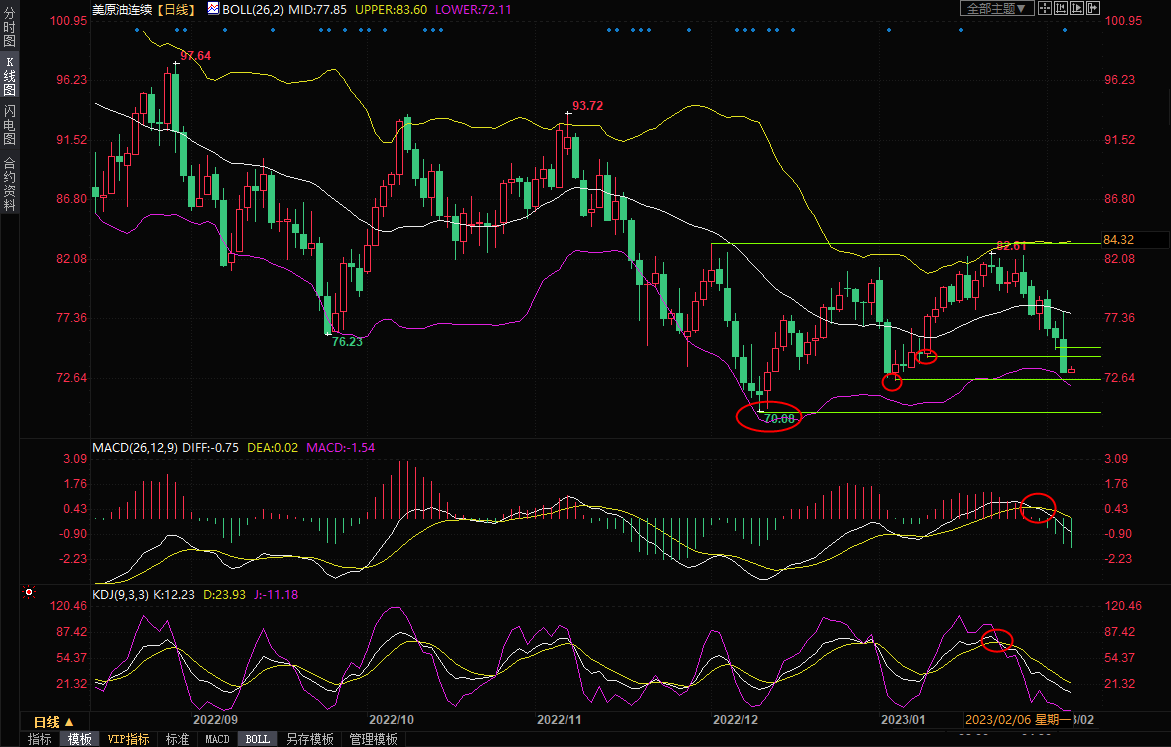Click the 另存模板 button
Screen dimensions: 1171x747
pos(309,739)
